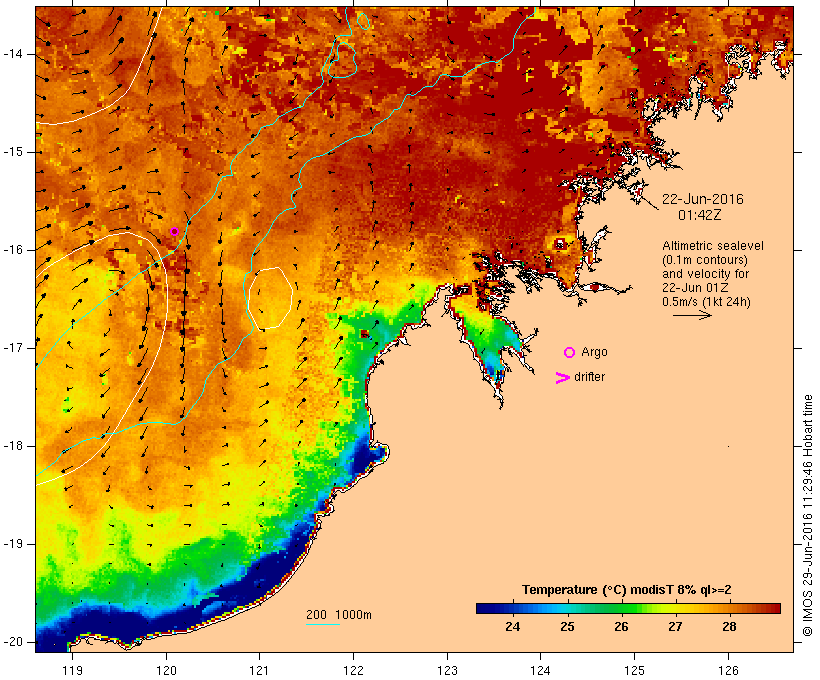820x680 pixels.
Task: Click the colorbar tick label 25
Action: 567,627
